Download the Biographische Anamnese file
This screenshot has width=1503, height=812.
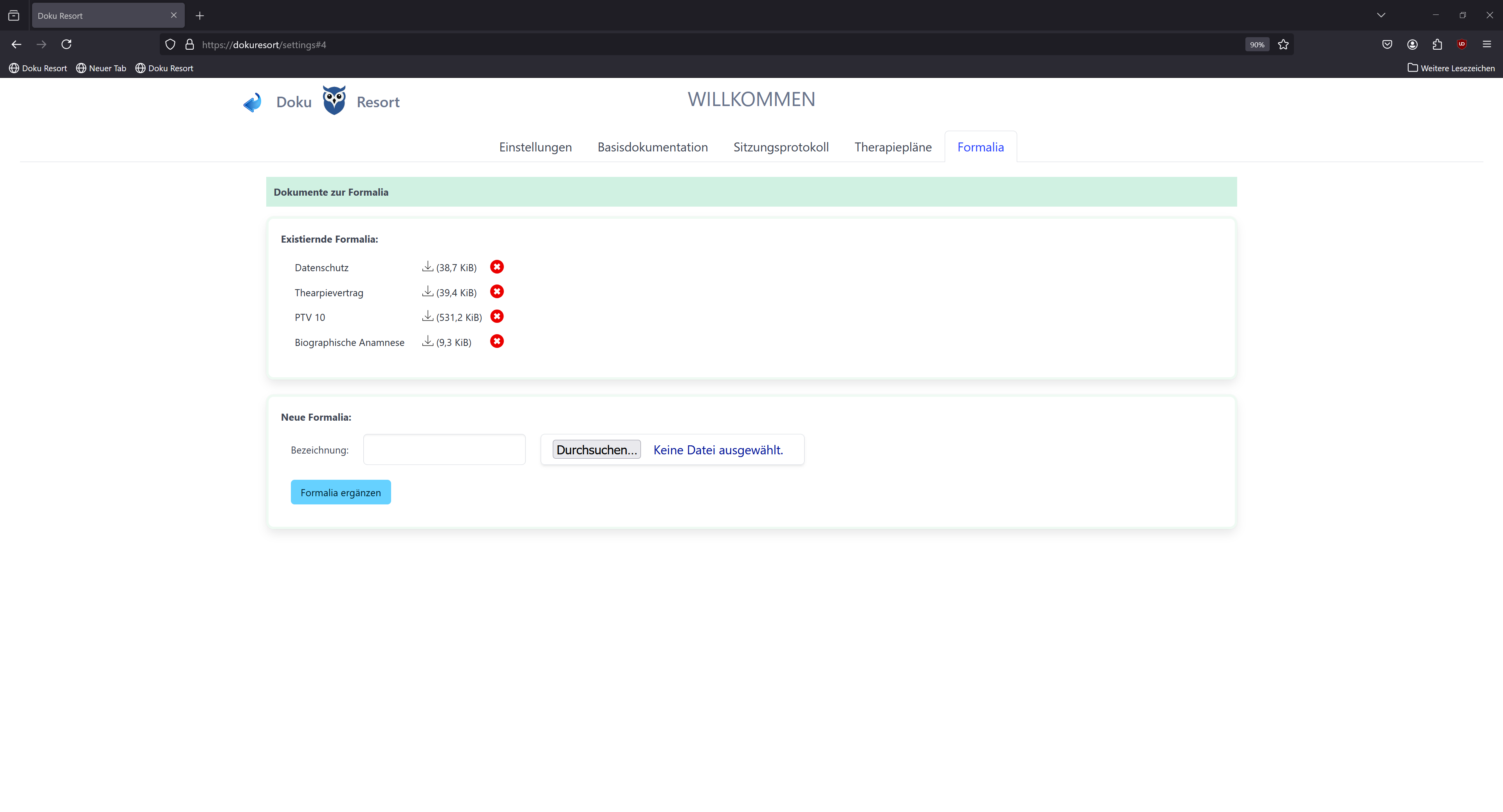coord(428,341)
